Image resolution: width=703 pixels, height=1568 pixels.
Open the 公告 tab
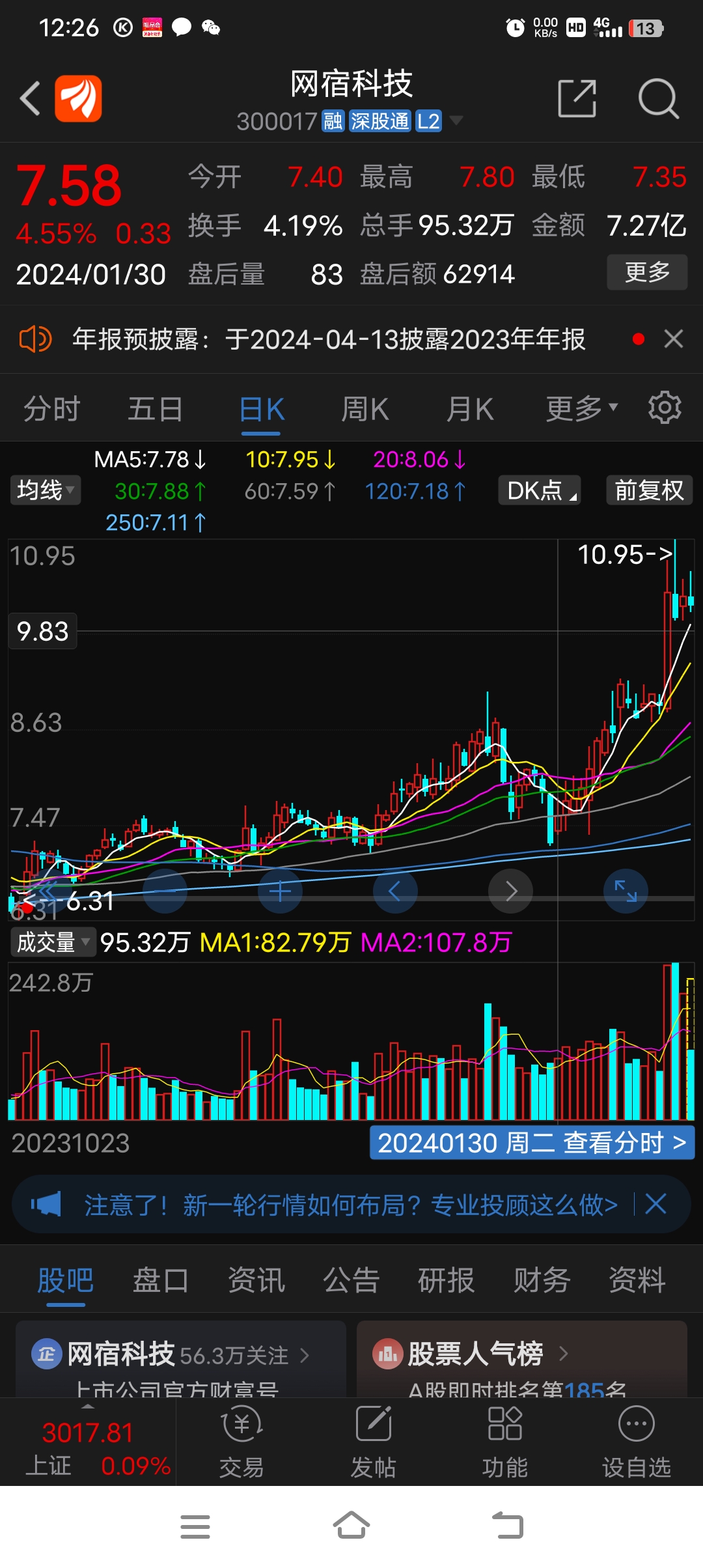(x=351, y=1281)
